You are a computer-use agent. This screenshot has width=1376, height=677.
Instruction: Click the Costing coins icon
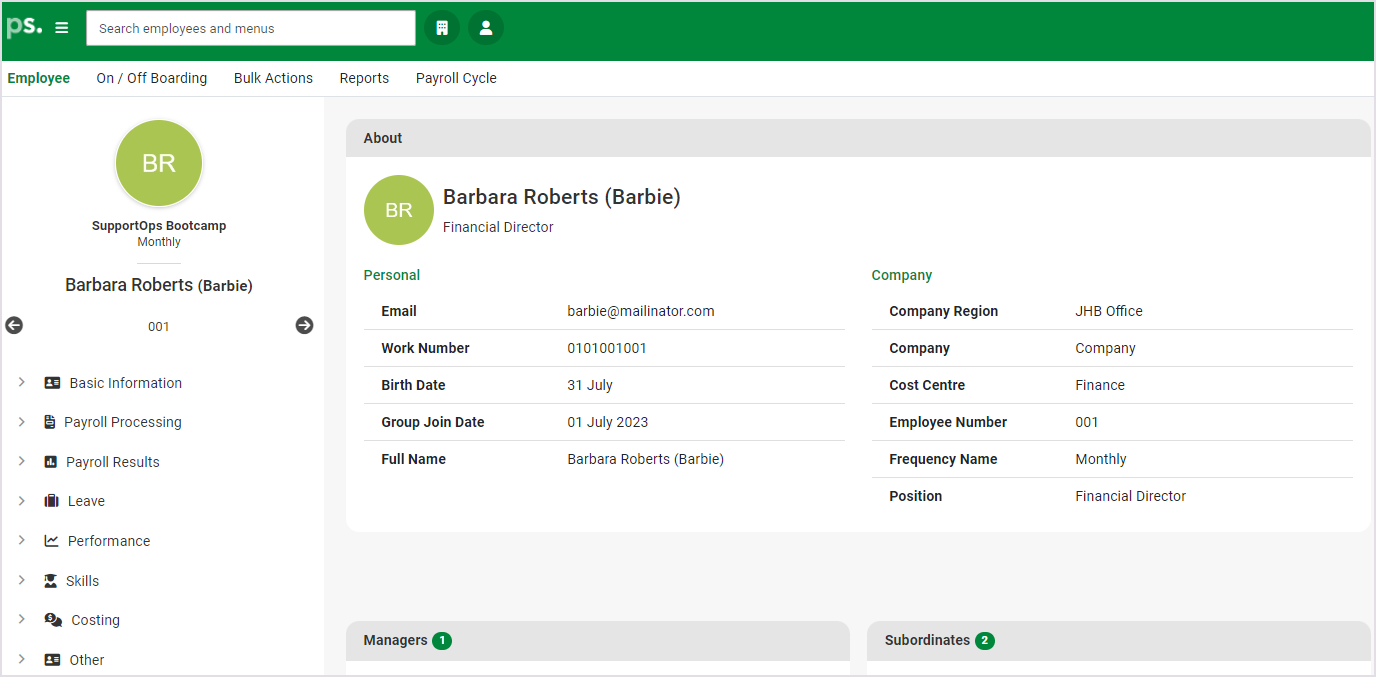click(x=54, y=620)
